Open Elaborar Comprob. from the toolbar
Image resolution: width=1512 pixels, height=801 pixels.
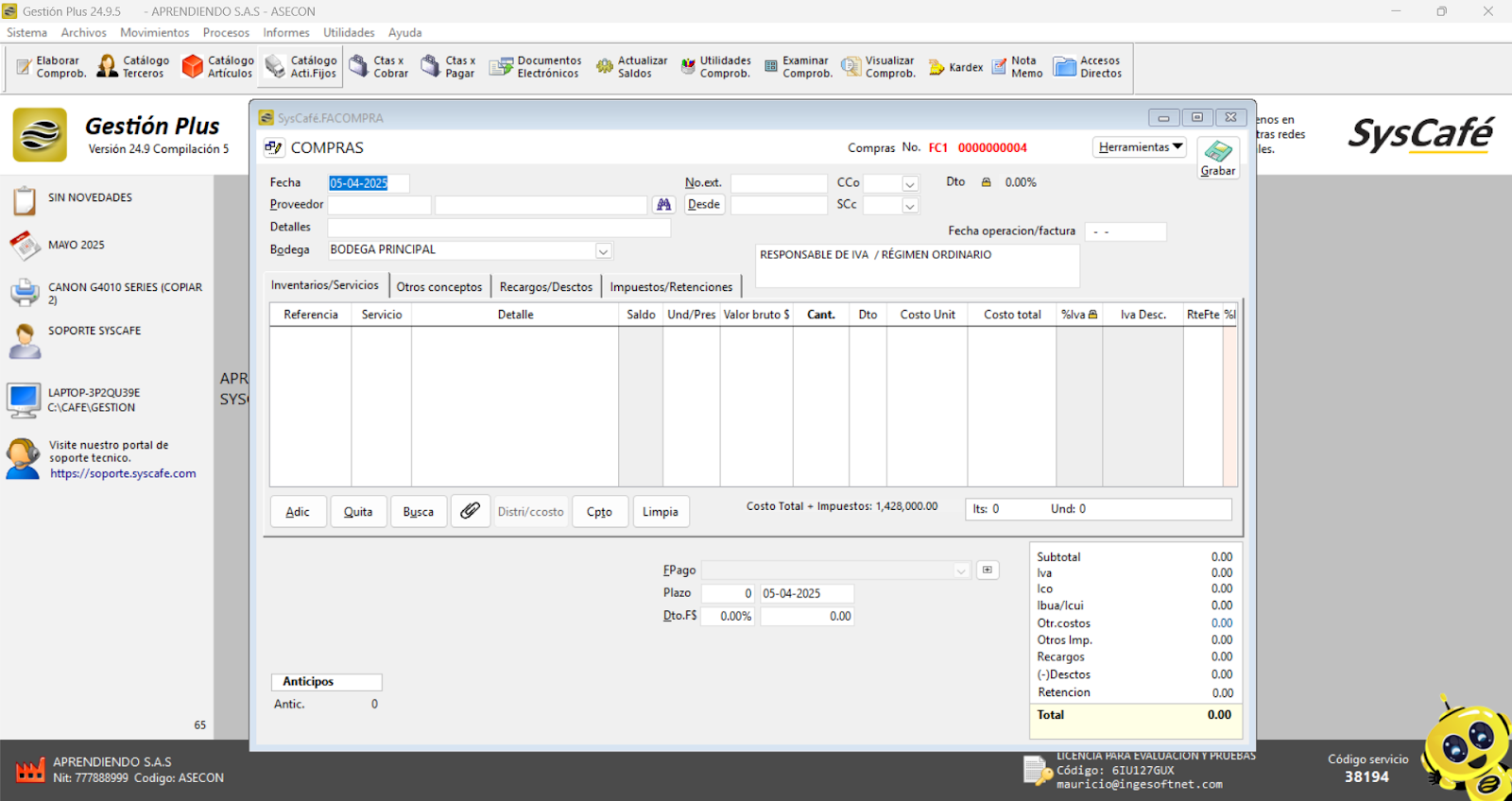(x=51, y=67)
